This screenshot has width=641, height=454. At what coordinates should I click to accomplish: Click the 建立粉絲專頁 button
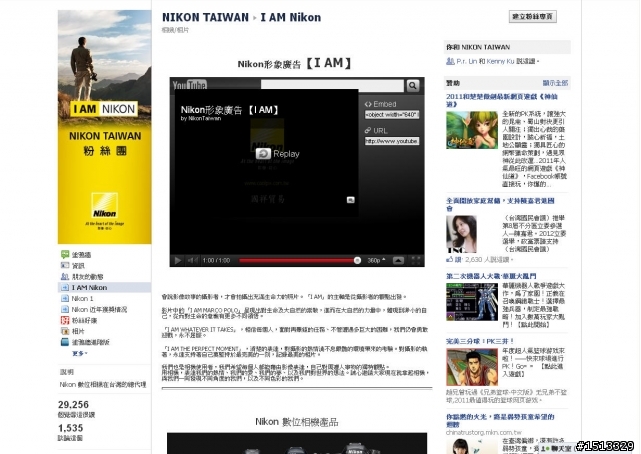point(533,16)
